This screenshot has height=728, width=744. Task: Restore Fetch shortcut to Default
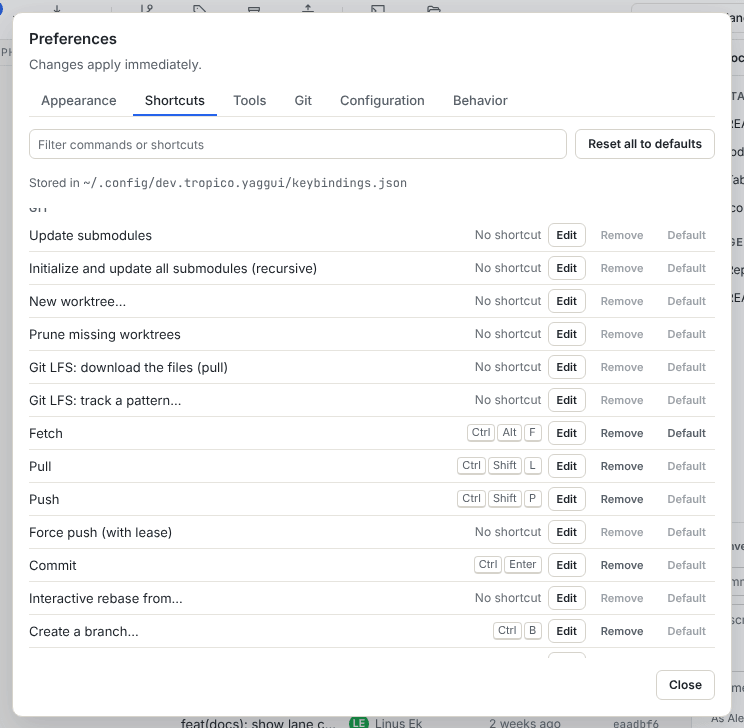click(x=687, y=433)
